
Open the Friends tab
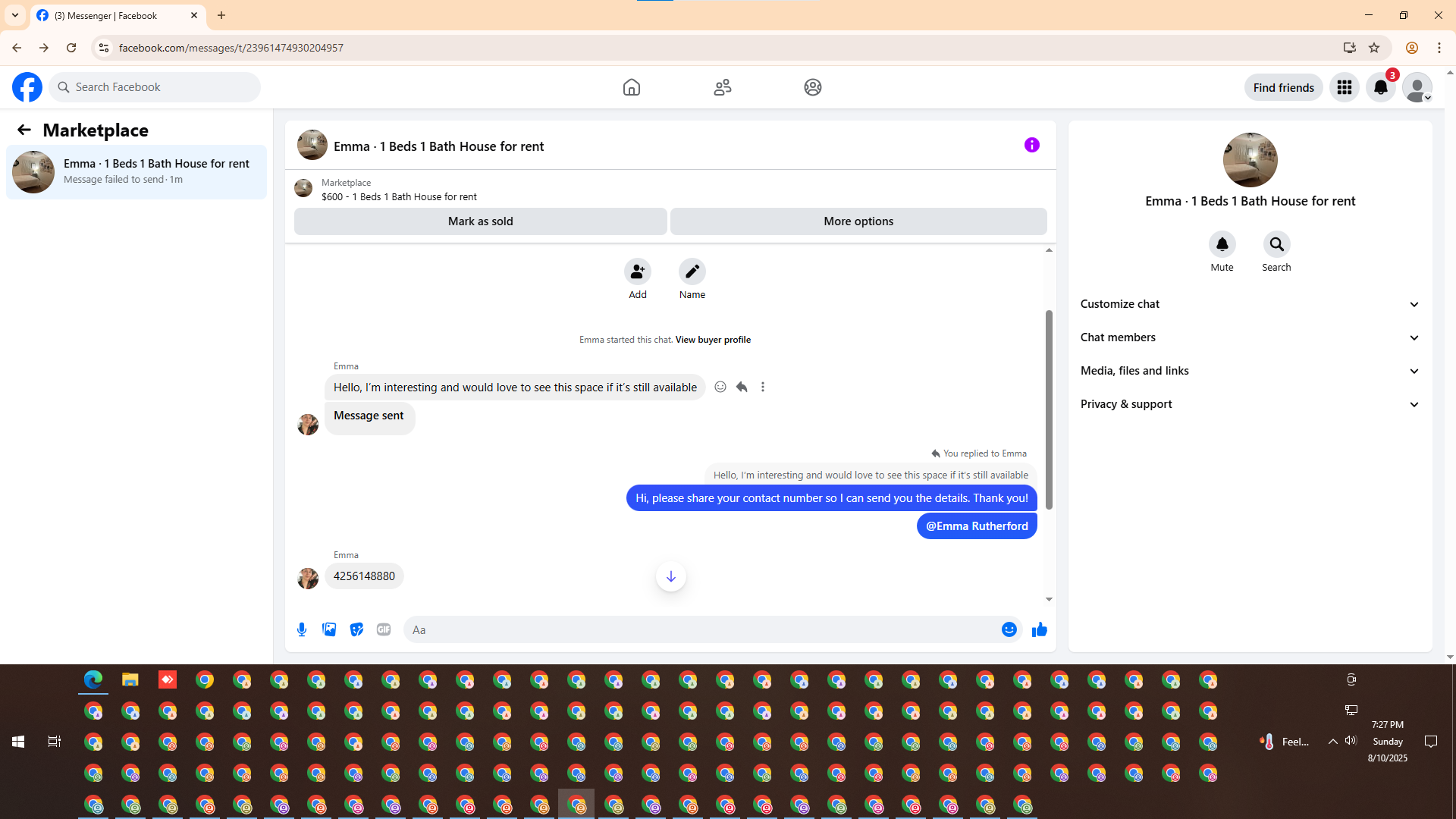click(x=722, y=87)
